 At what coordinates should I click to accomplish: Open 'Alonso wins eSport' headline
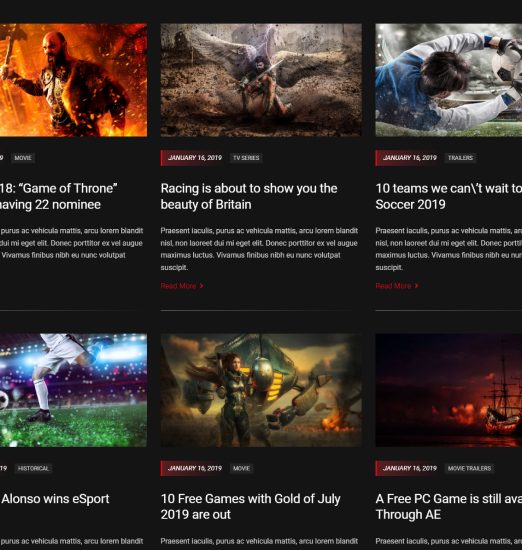click(x=55, y=499)
